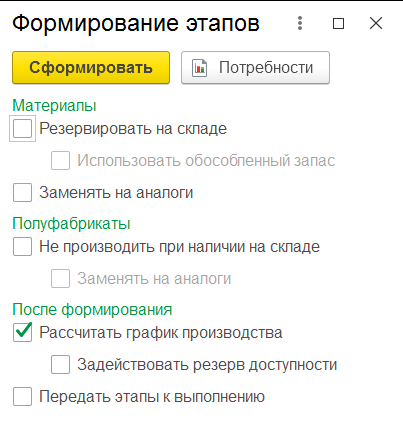Screen dimensions: 403x421
Task: Tick greyed Заменять на аналоги under Полуфабрикаты
Action: [60, 278]
